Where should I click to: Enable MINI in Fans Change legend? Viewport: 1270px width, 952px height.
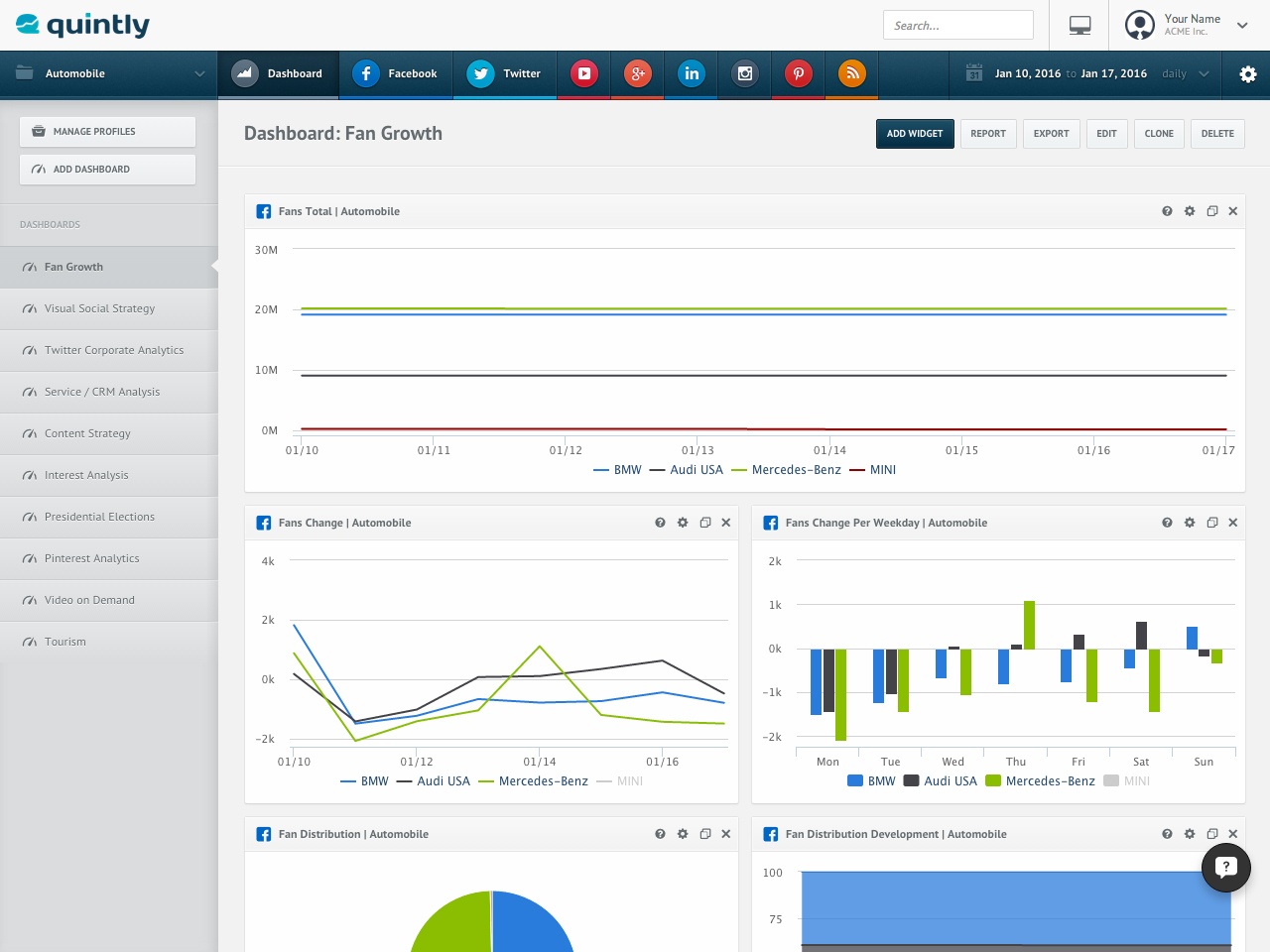(619, 781)
